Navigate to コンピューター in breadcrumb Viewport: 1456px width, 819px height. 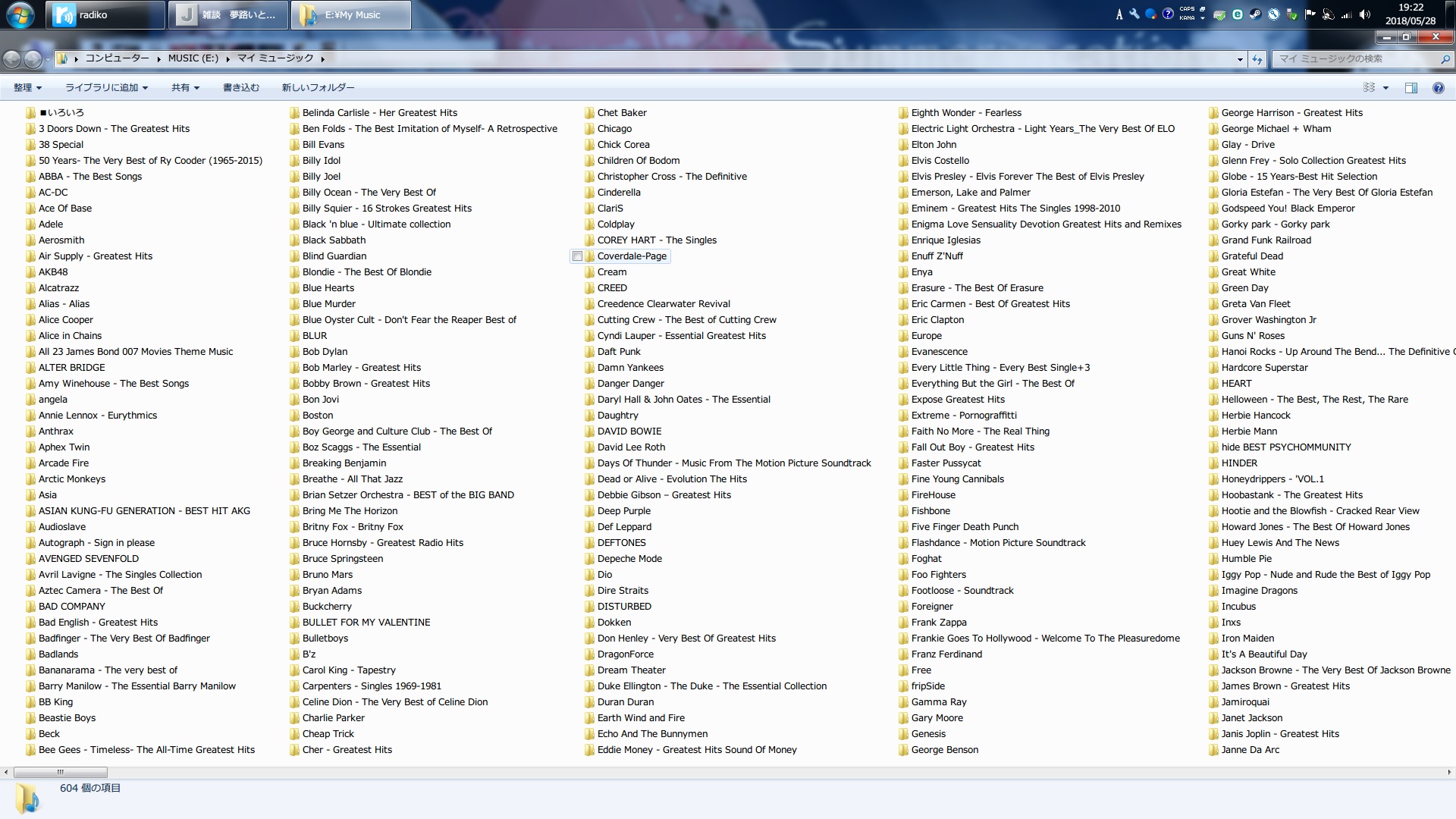pos(117,58)
